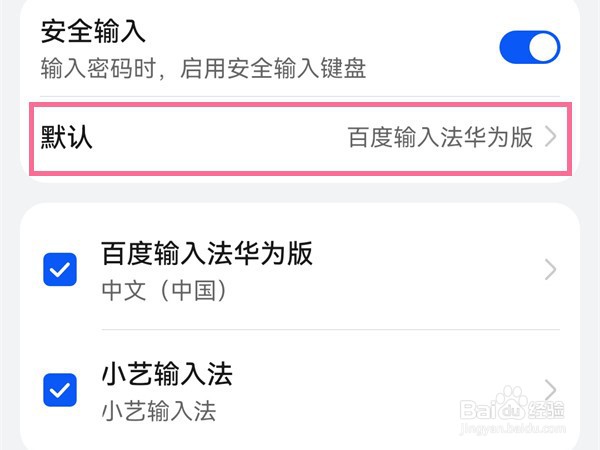600x450 pixels.
Task: Uncheck the 小艺输入法 checkbox
Action: tap(60, 390)
